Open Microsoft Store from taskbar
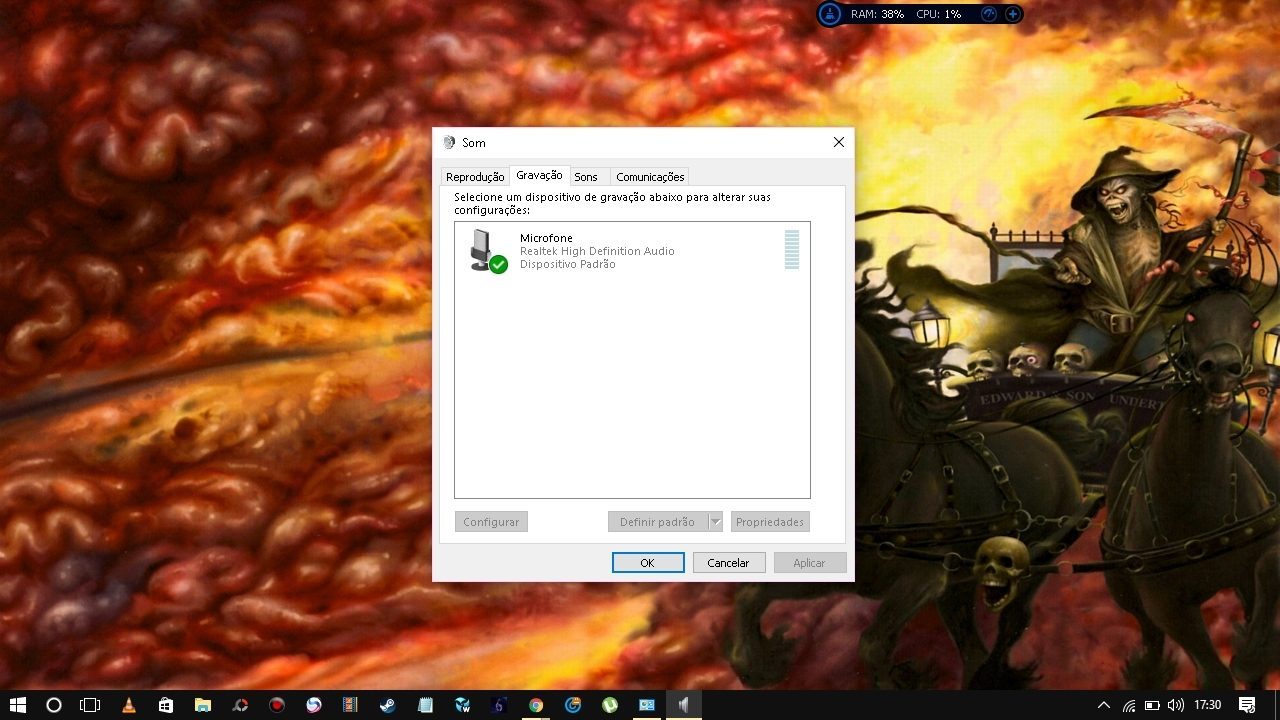 pyautogui.click(x=165, y=705)
